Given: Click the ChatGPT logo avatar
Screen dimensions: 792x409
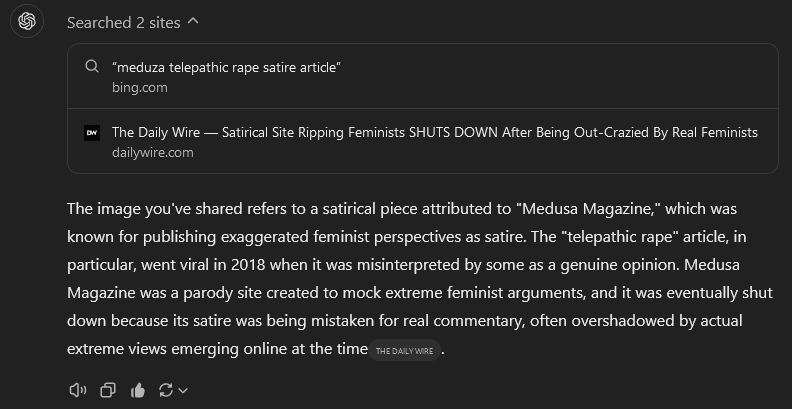Looking at the screenshot, I should pos(27,21).
